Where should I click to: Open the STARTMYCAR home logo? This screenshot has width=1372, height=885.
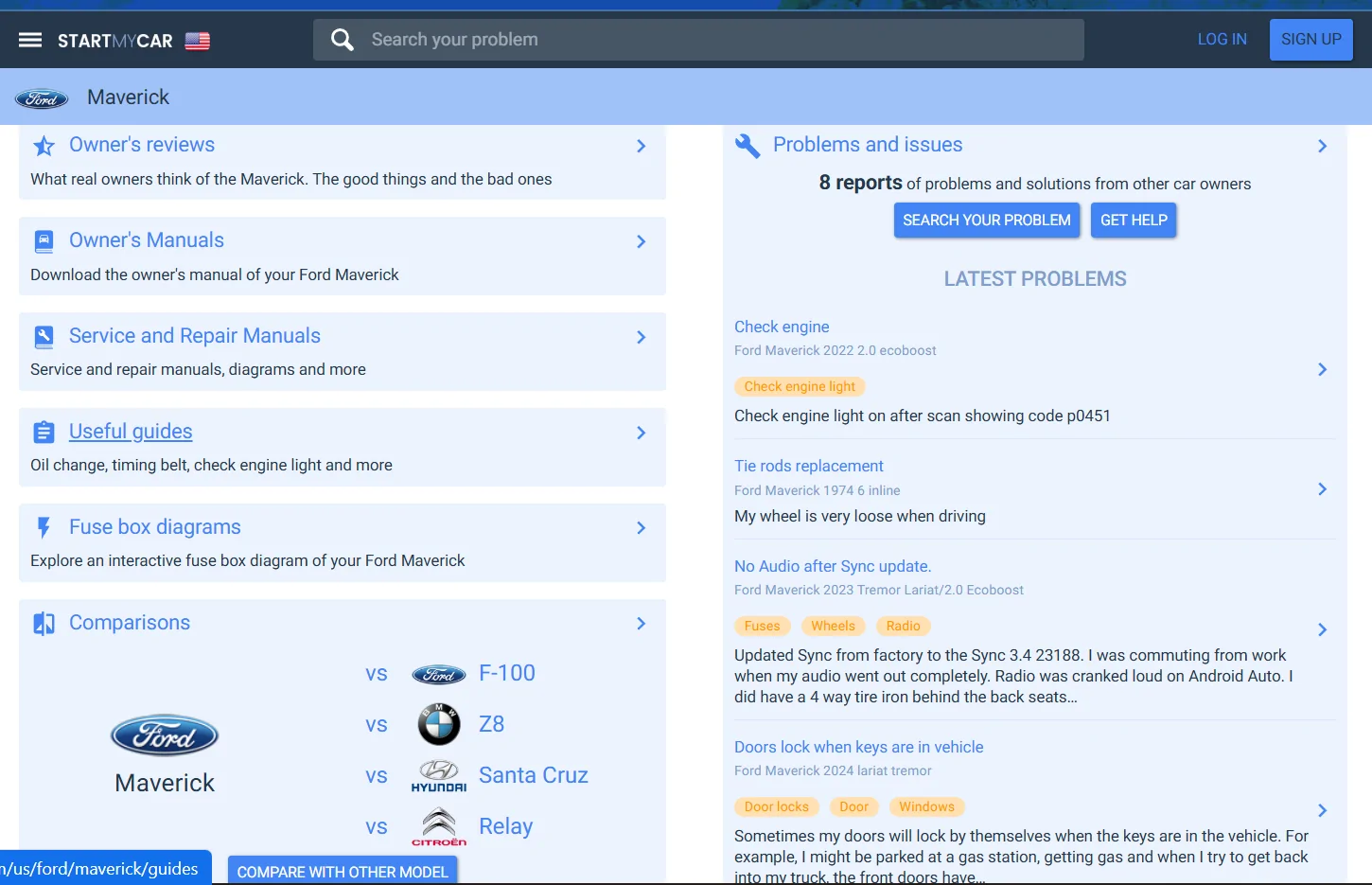point(115,41)
